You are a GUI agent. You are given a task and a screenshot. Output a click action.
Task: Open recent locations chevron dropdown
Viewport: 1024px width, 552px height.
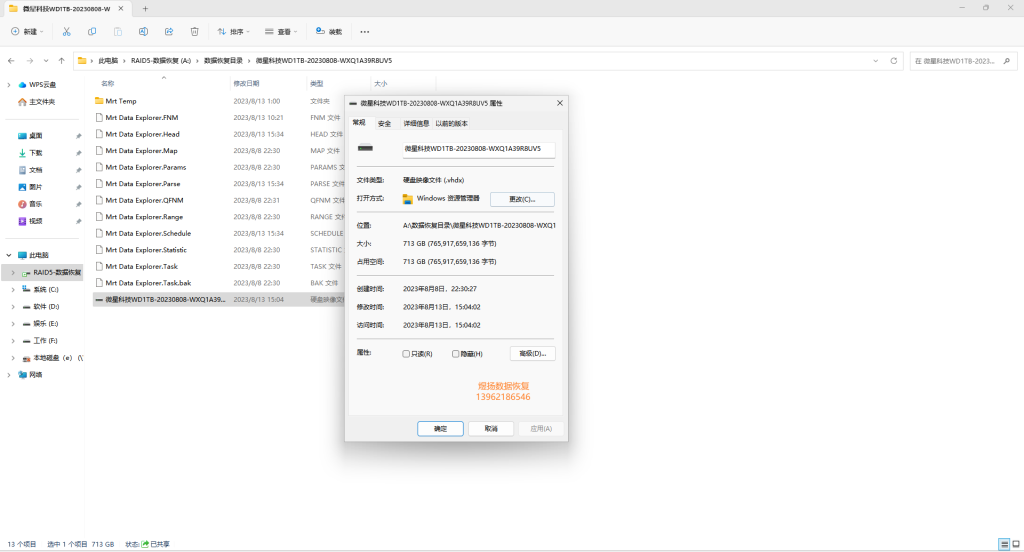pos(46,61)
